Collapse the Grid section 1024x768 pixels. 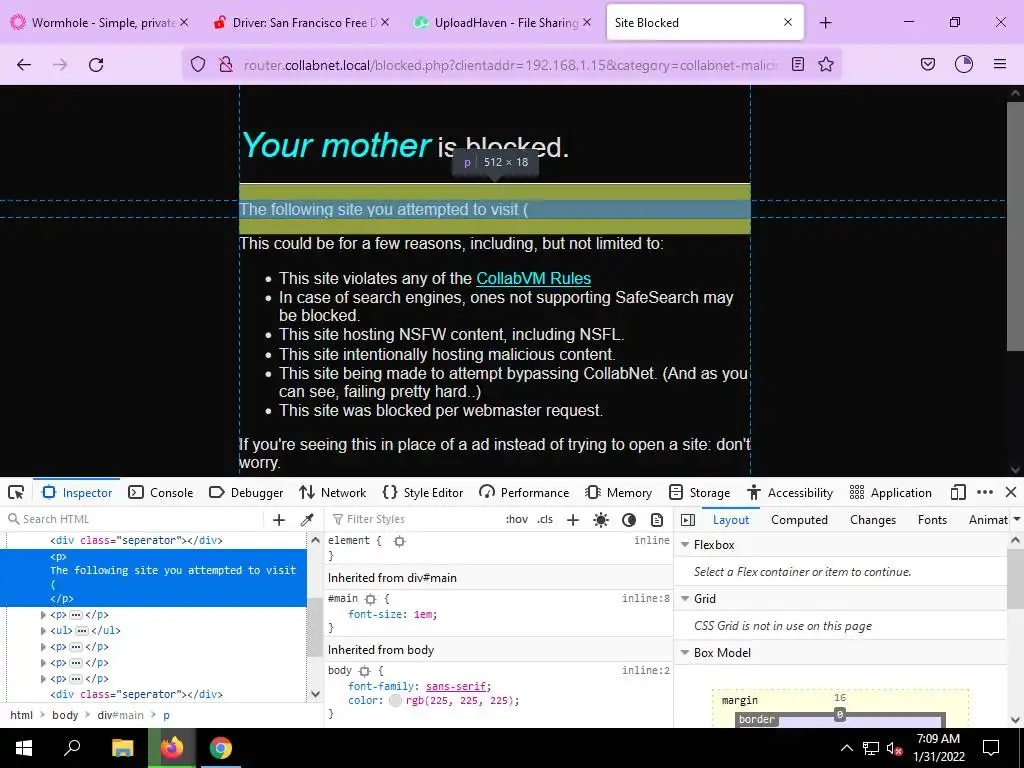(x=685, y=598)
